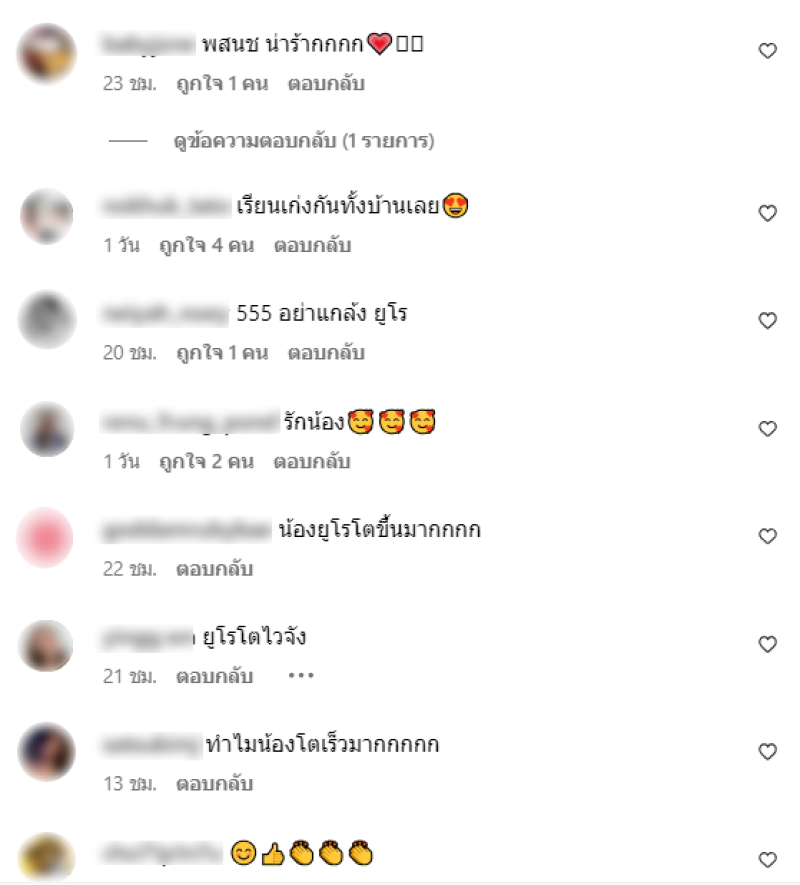
Task: Tap heart next to 'ยูโรโตไวจัง'
Action: pos(767,644)
